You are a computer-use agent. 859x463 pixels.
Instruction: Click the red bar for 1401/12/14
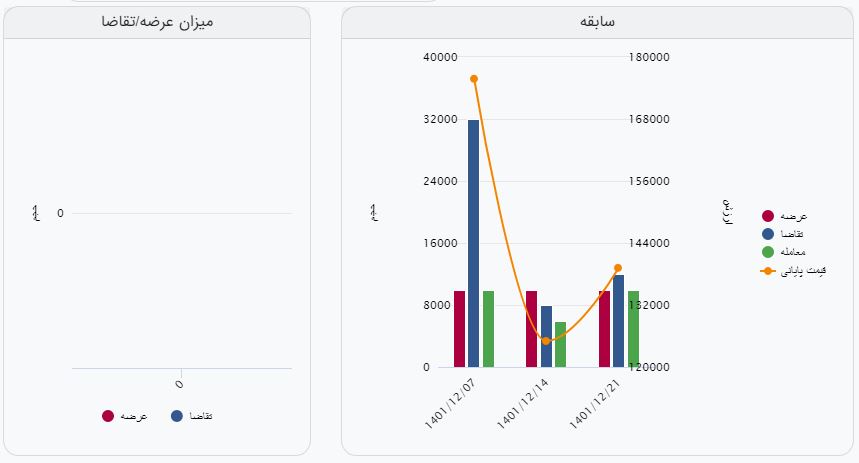[x=531, y=329]
